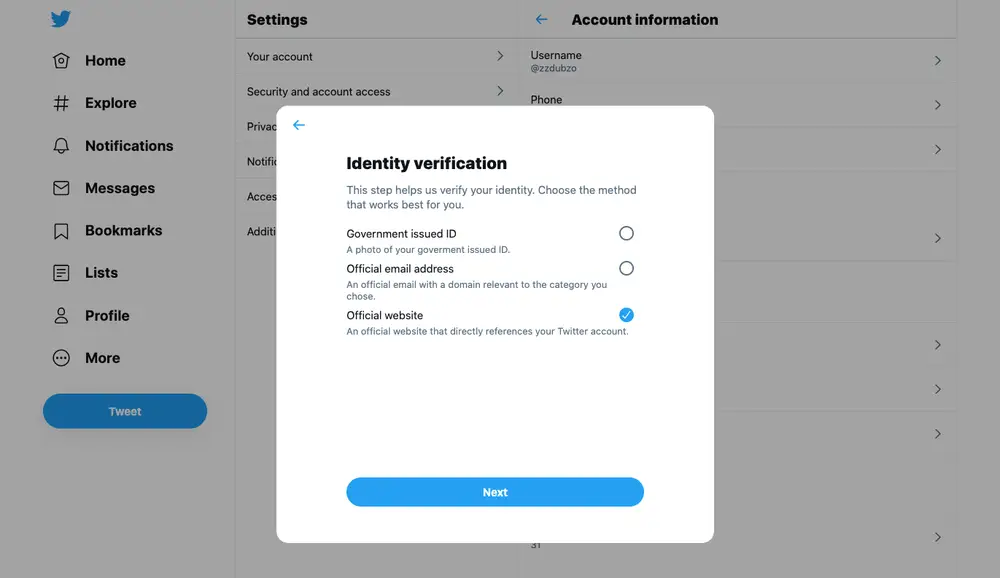Click the Tweet button

click(x=124, y=411)
